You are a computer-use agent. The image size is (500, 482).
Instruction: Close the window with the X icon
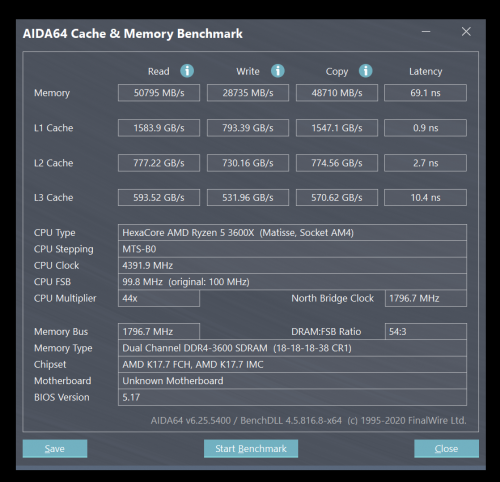coord(466,32)
